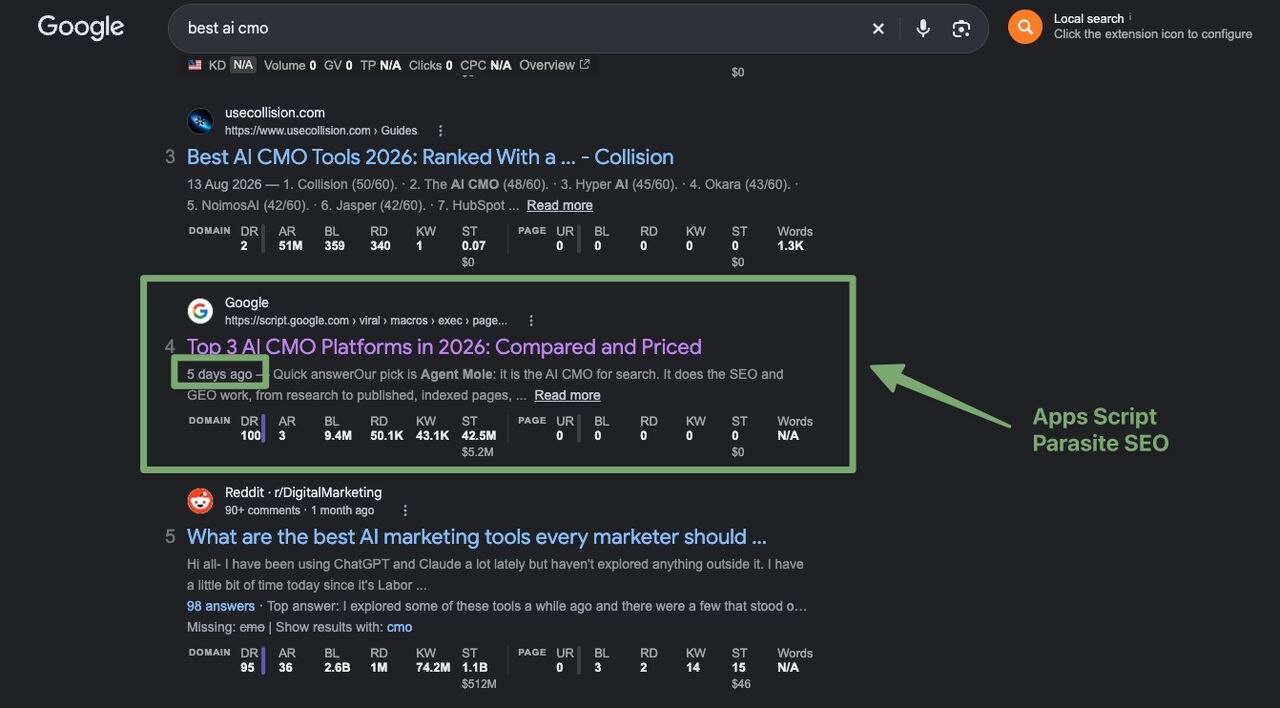Open the orange Local search extension icon

tap(1025, 27)
